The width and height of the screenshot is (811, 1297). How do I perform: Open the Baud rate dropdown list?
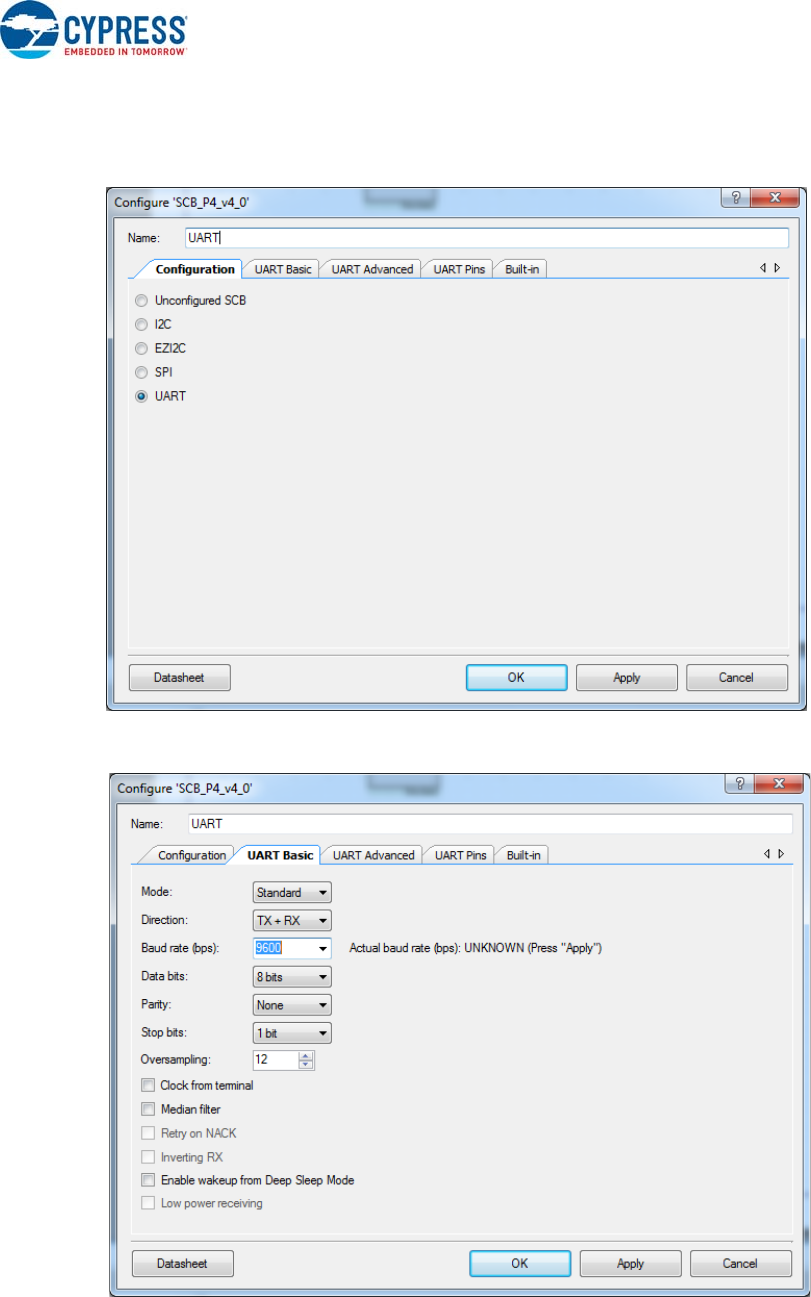(323, 949)
